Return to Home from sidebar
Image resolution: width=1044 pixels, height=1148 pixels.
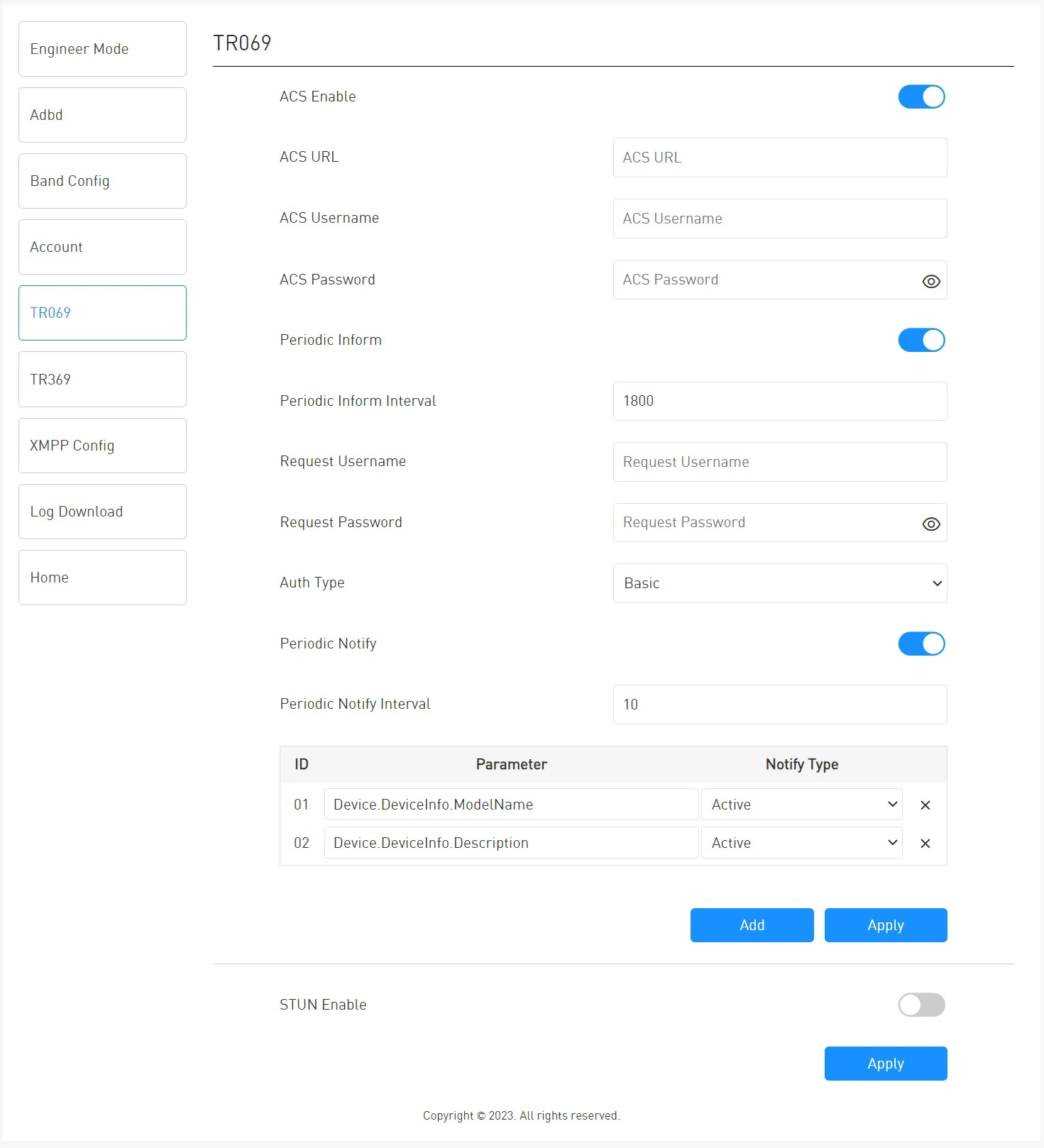tap(102, 578)
